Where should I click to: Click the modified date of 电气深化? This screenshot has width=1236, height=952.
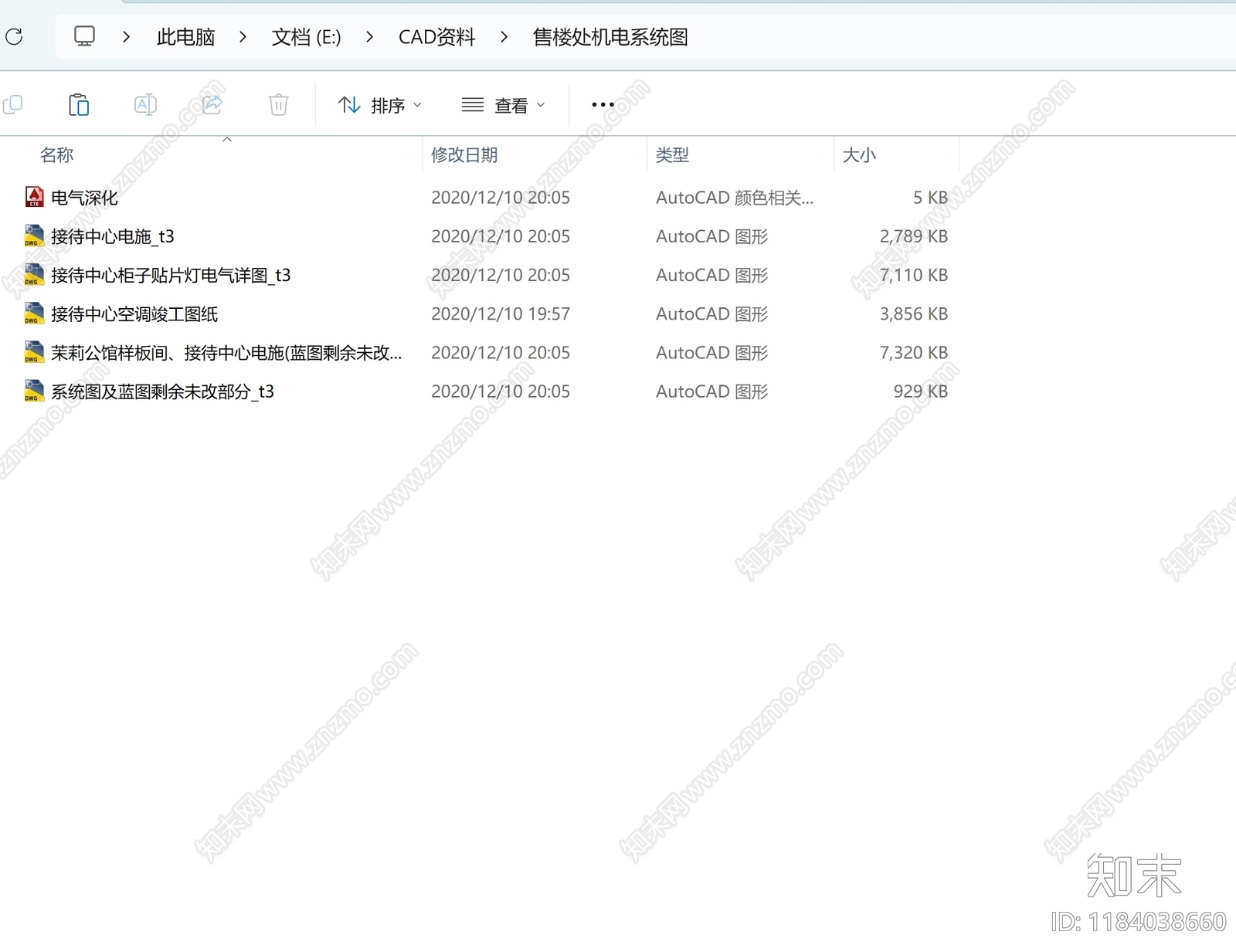point(501,198)
